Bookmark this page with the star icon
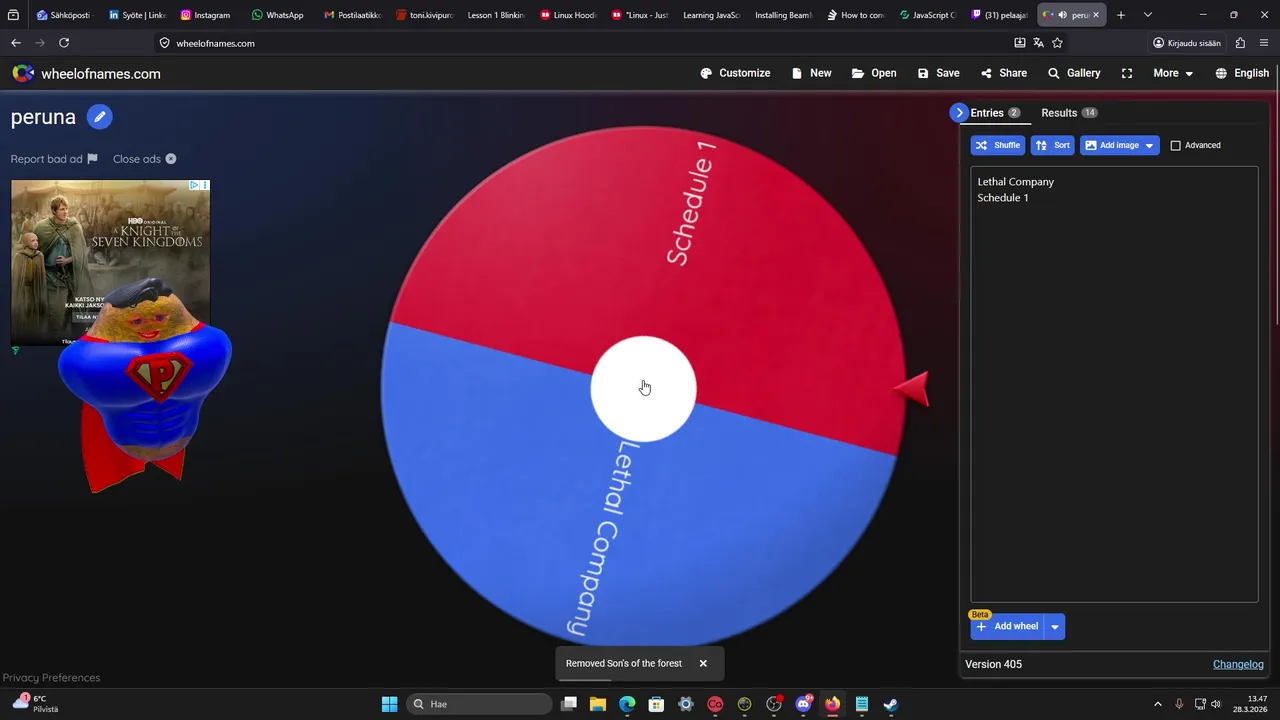Viewport: 1280px width, 720px height. 1057,43
